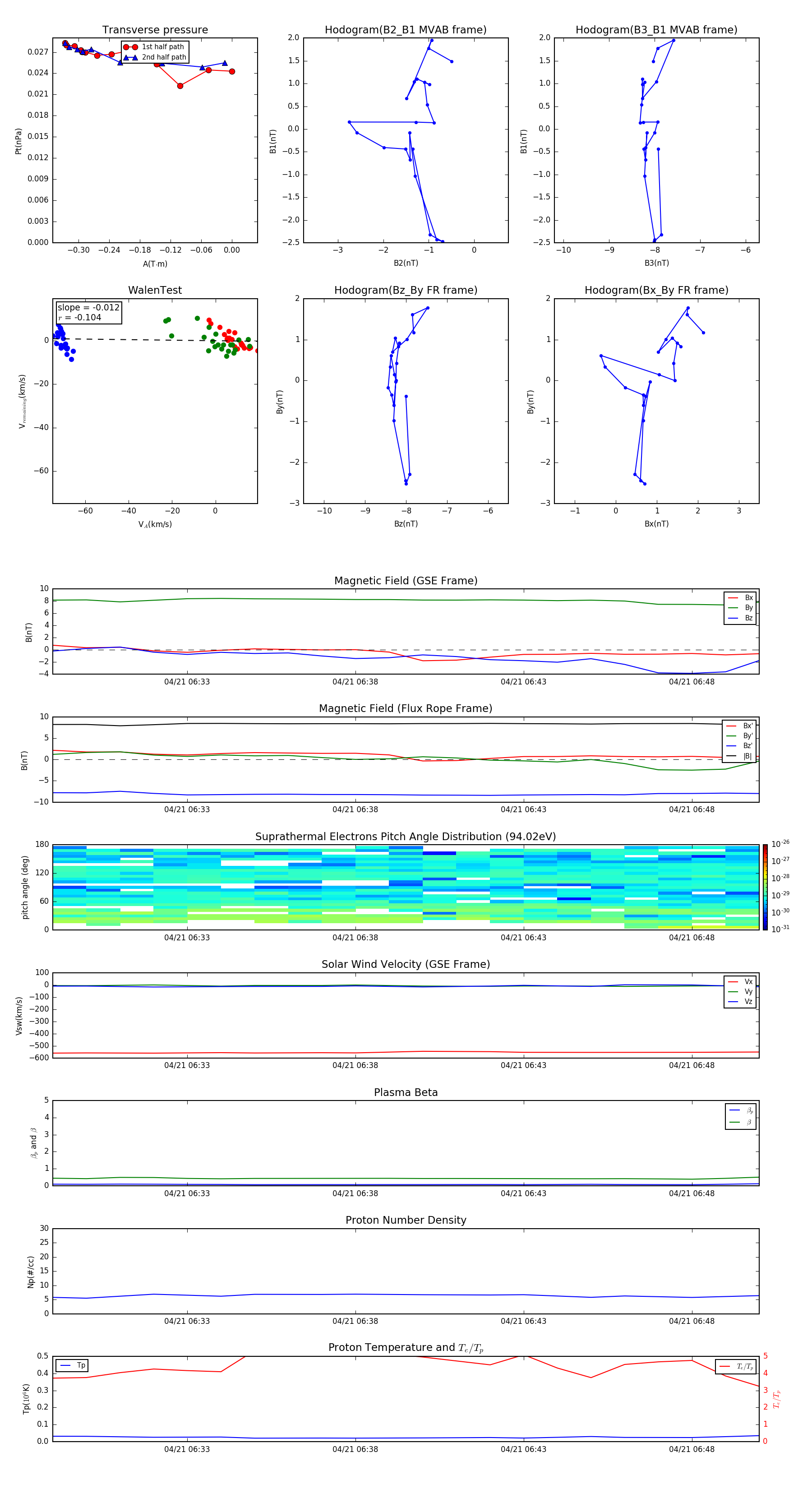Viewport: 812px width, 1489px height.
Task: Click the 'Hodogram(Bz_By FR frame)' title
Action: click(x=406, y=290)
